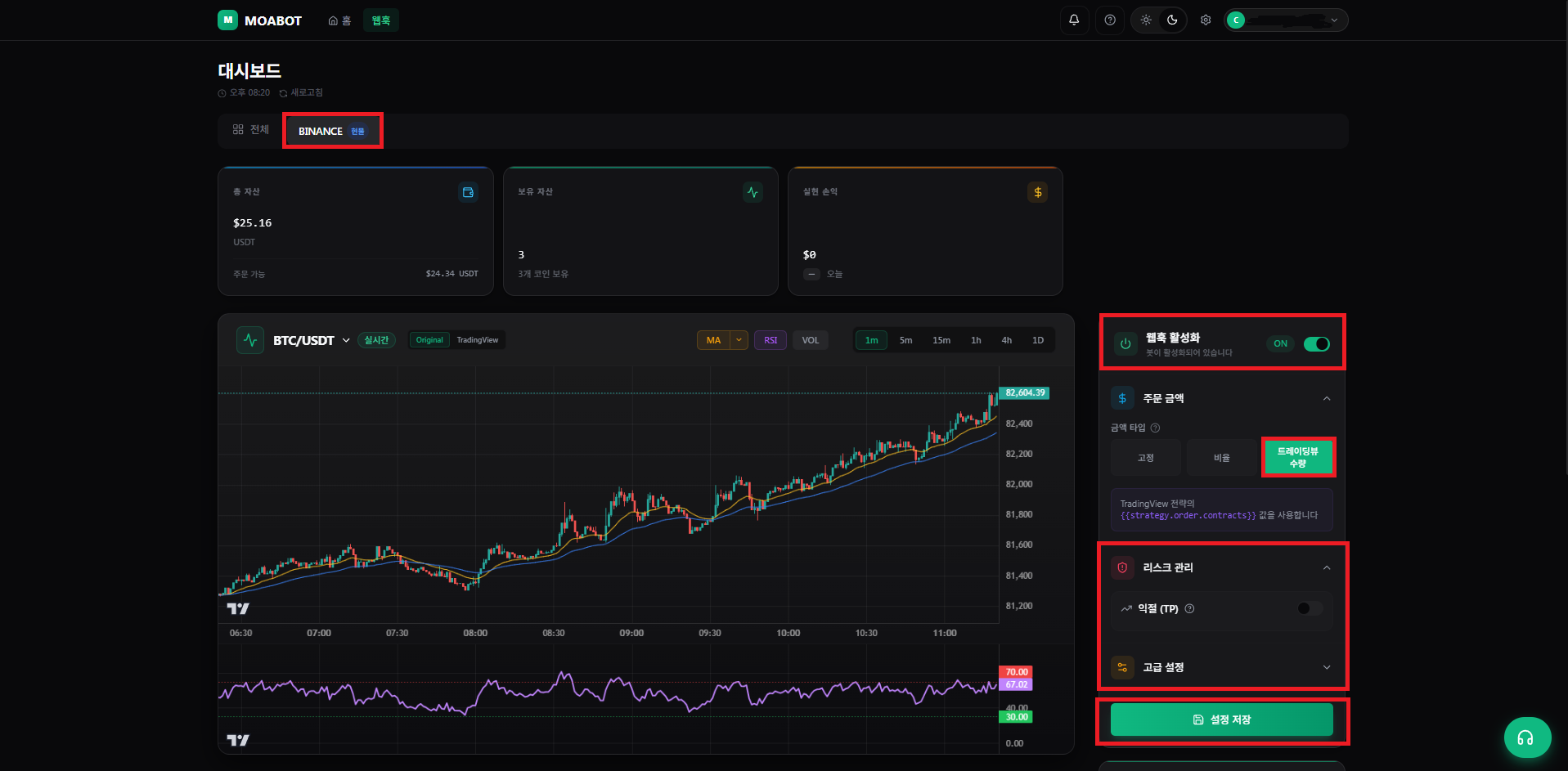Viewport: 1568px width, 771px height.
Task: Select the 5m timeframe
Action: pos(905,340)
